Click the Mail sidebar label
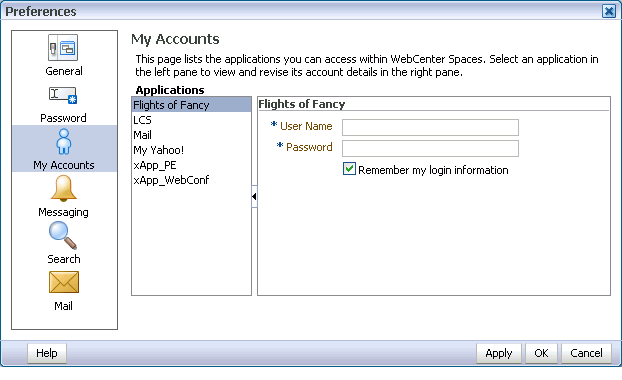622x380 pixels. [x=63, y=306]
